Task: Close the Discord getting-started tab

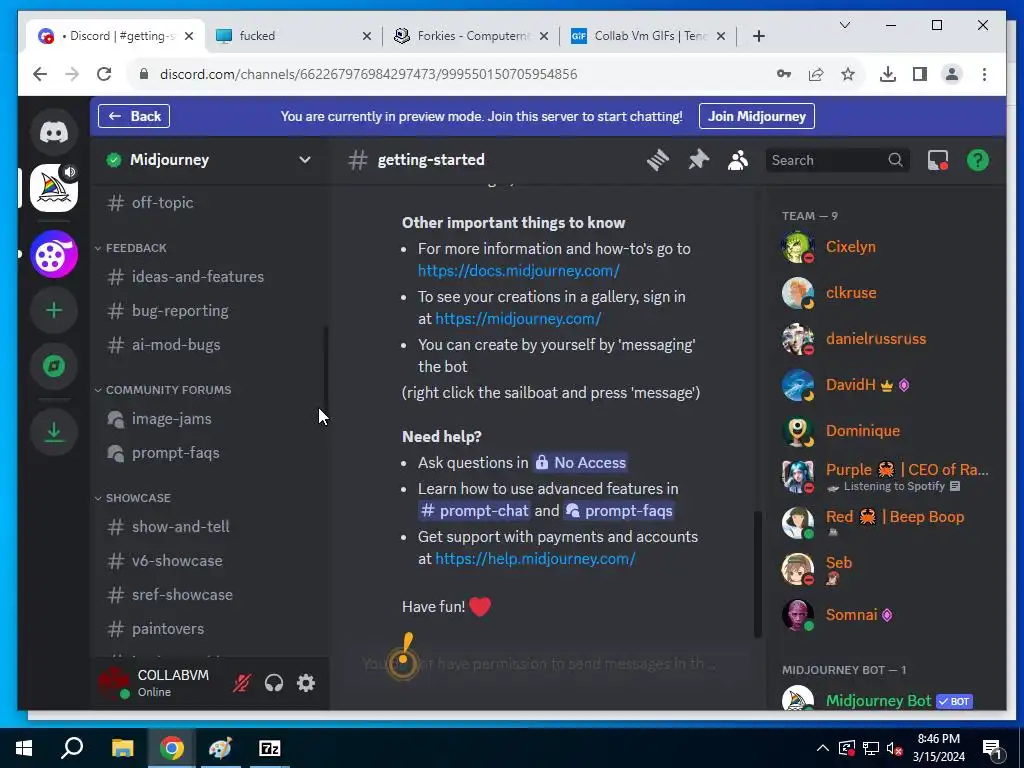Action: pos(189,36)
